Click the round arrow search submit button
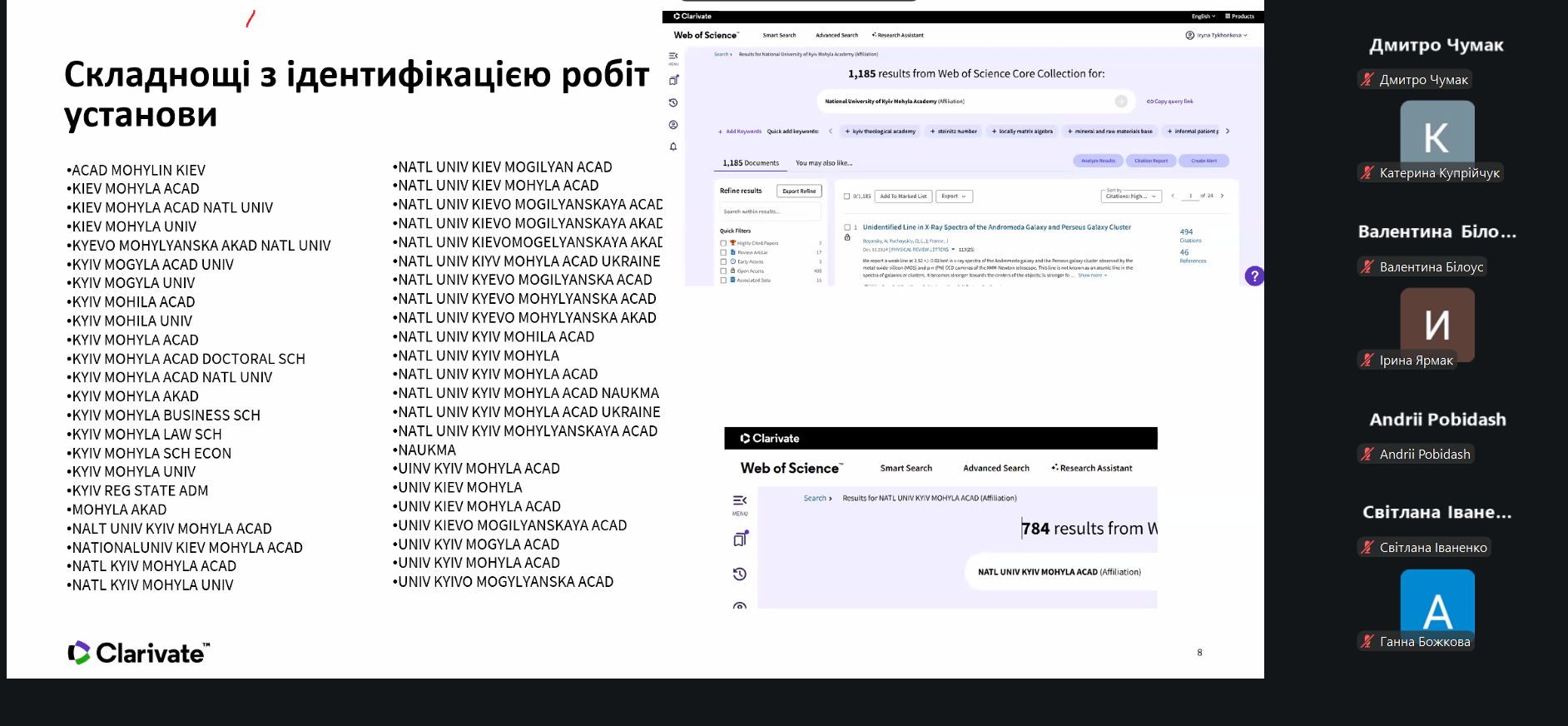The image size is (1568, 726). click(1121, 102)
